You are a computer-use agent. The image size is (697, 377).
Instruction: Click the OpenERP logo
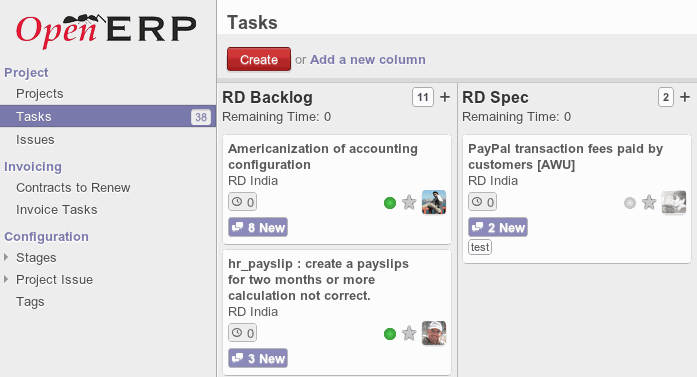pos(106,31)
